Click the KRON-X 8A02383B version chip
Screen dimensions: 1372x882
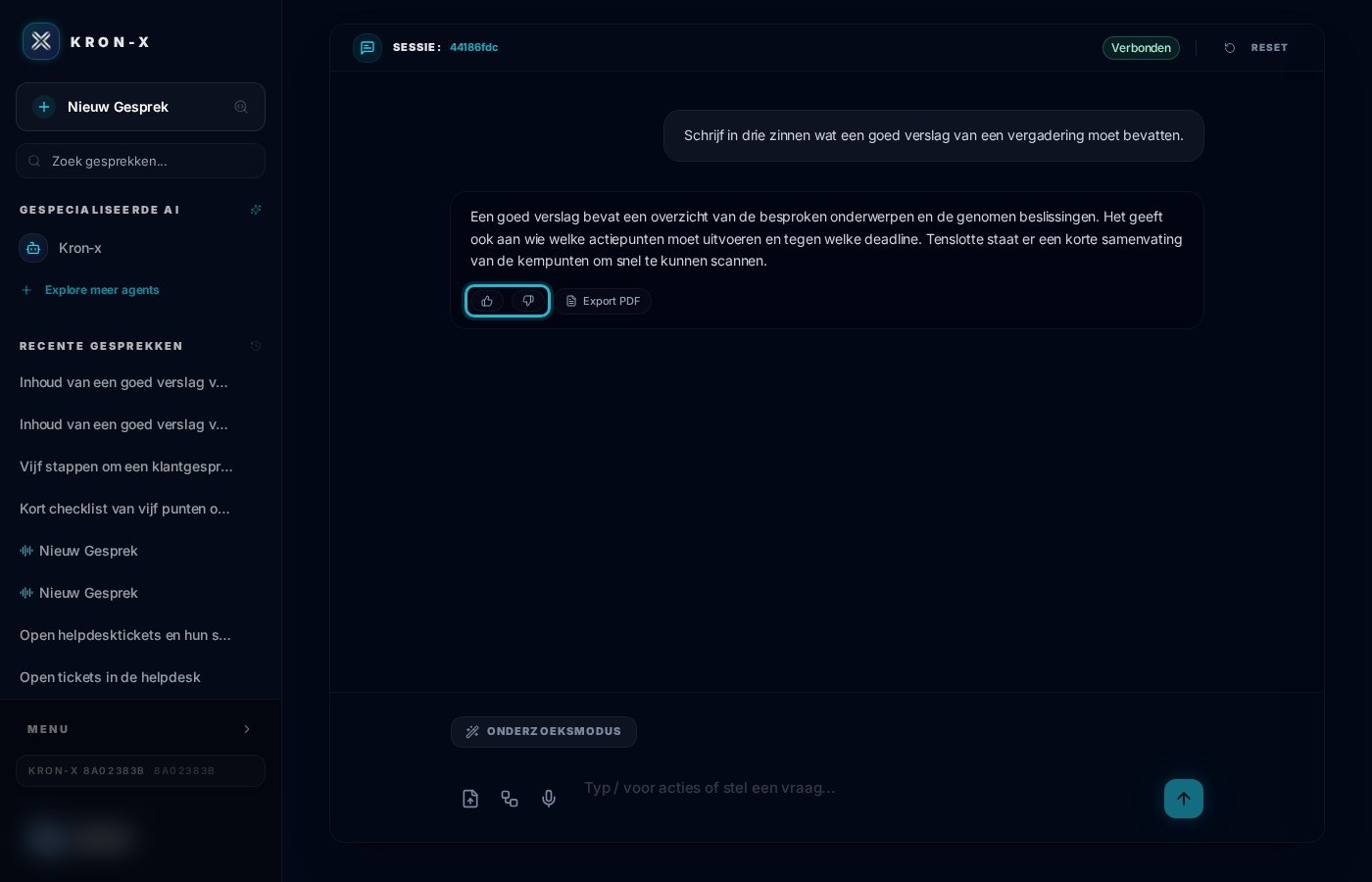click(140, 770)
